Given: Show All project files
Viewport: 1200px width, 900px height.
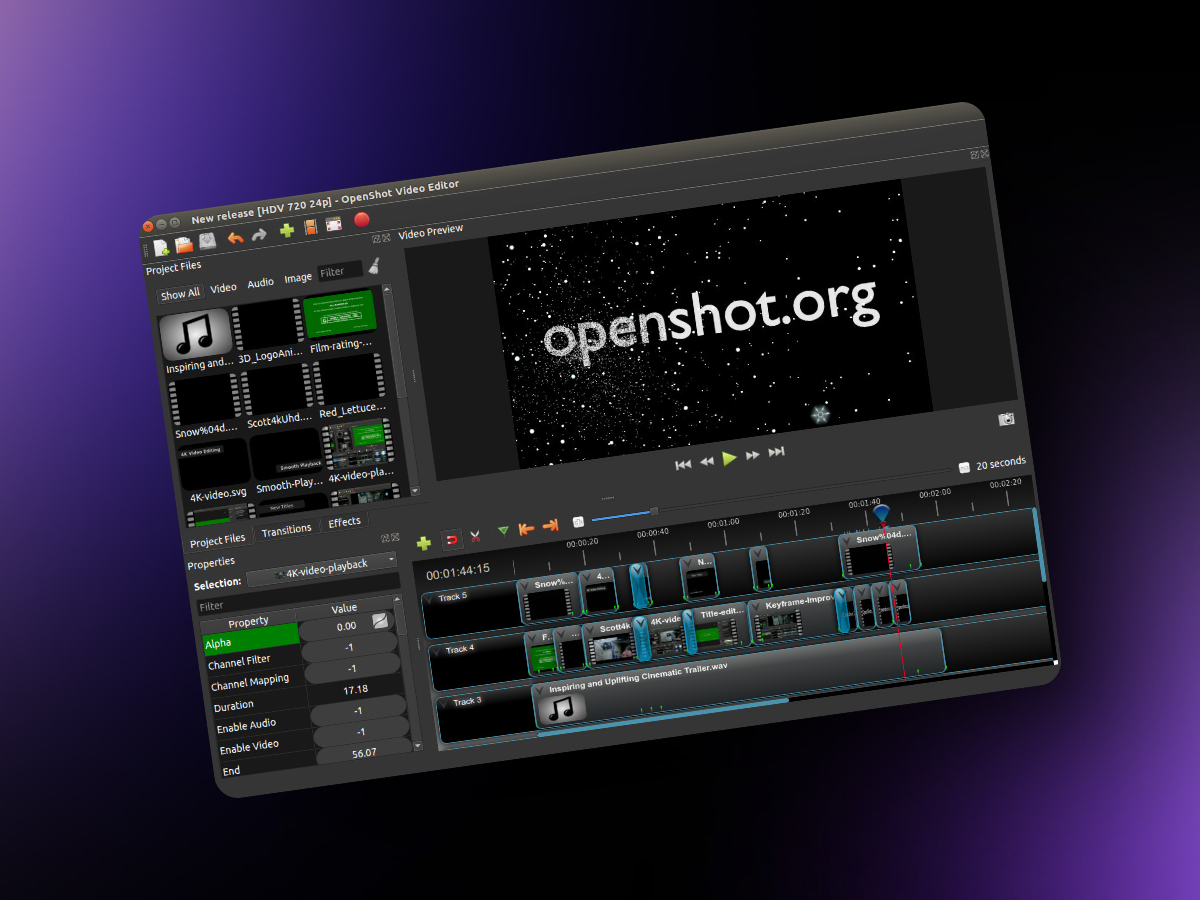Looking at the screenshot, I should (180, 293).
